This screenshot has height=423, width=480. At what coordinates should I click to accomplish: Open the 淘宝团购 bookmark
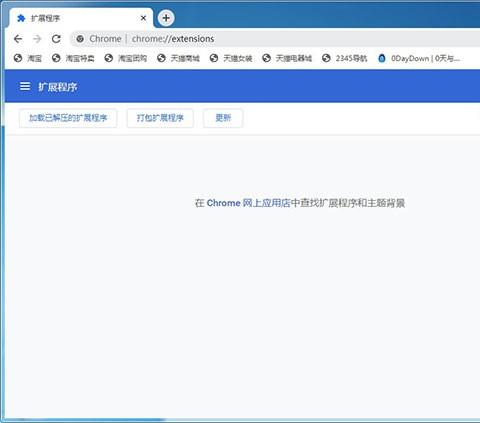[126, 58]
